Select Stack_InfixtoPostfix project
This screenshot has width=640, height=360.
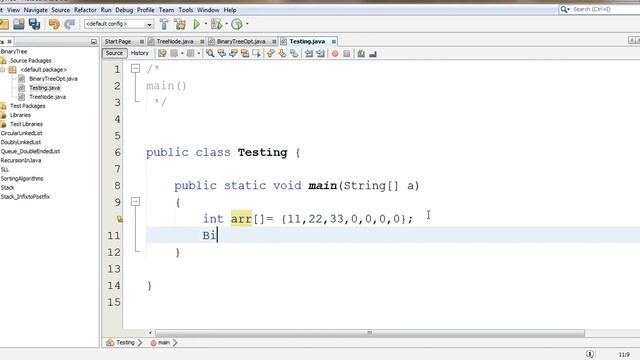tap(25, 197)
